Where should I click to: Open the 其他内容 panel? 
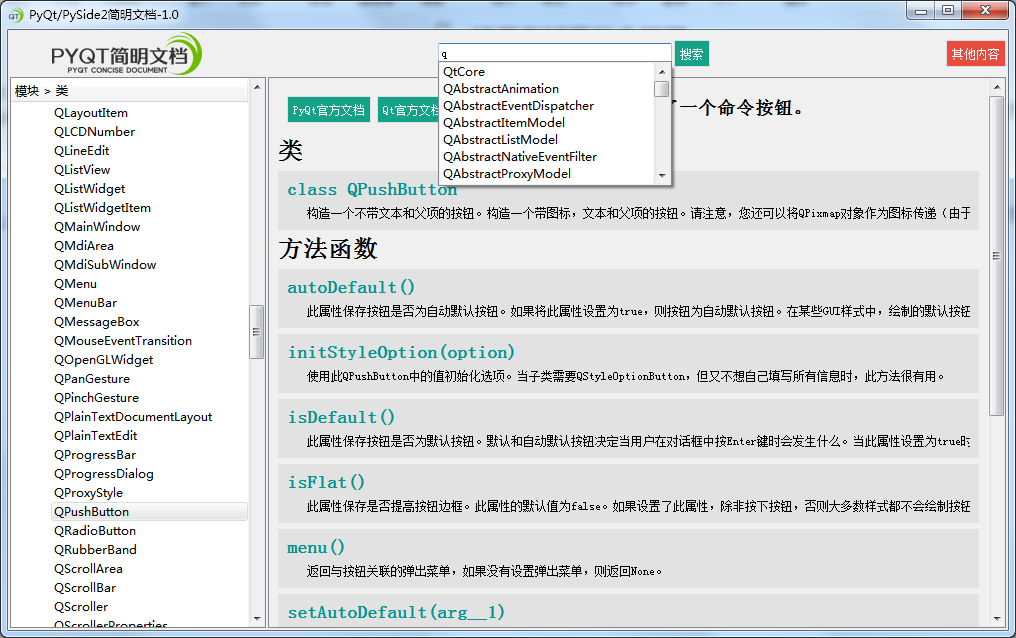975,54
